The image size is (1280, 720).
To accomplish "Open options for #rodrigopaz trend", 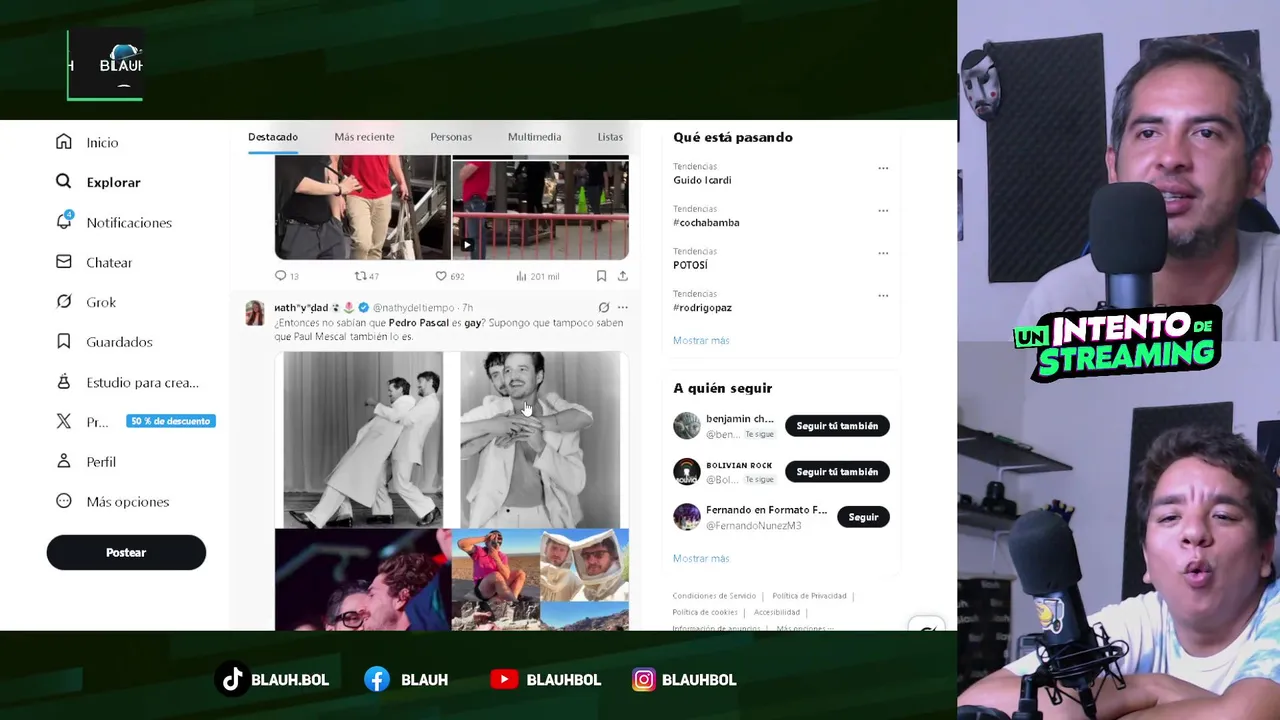I will (x=883, y=296).
